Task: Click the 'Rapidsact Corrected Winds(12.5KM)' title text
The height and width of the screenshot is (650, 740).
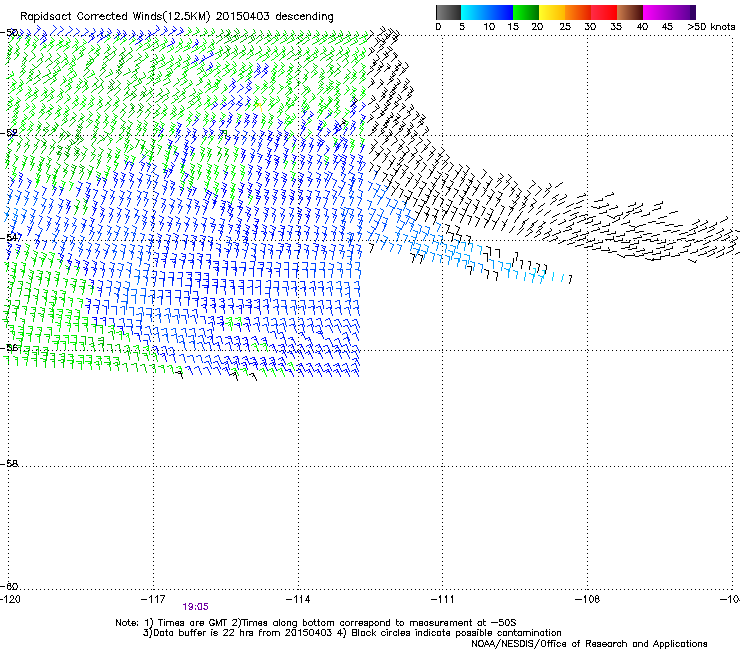Action: pos(115,16)
